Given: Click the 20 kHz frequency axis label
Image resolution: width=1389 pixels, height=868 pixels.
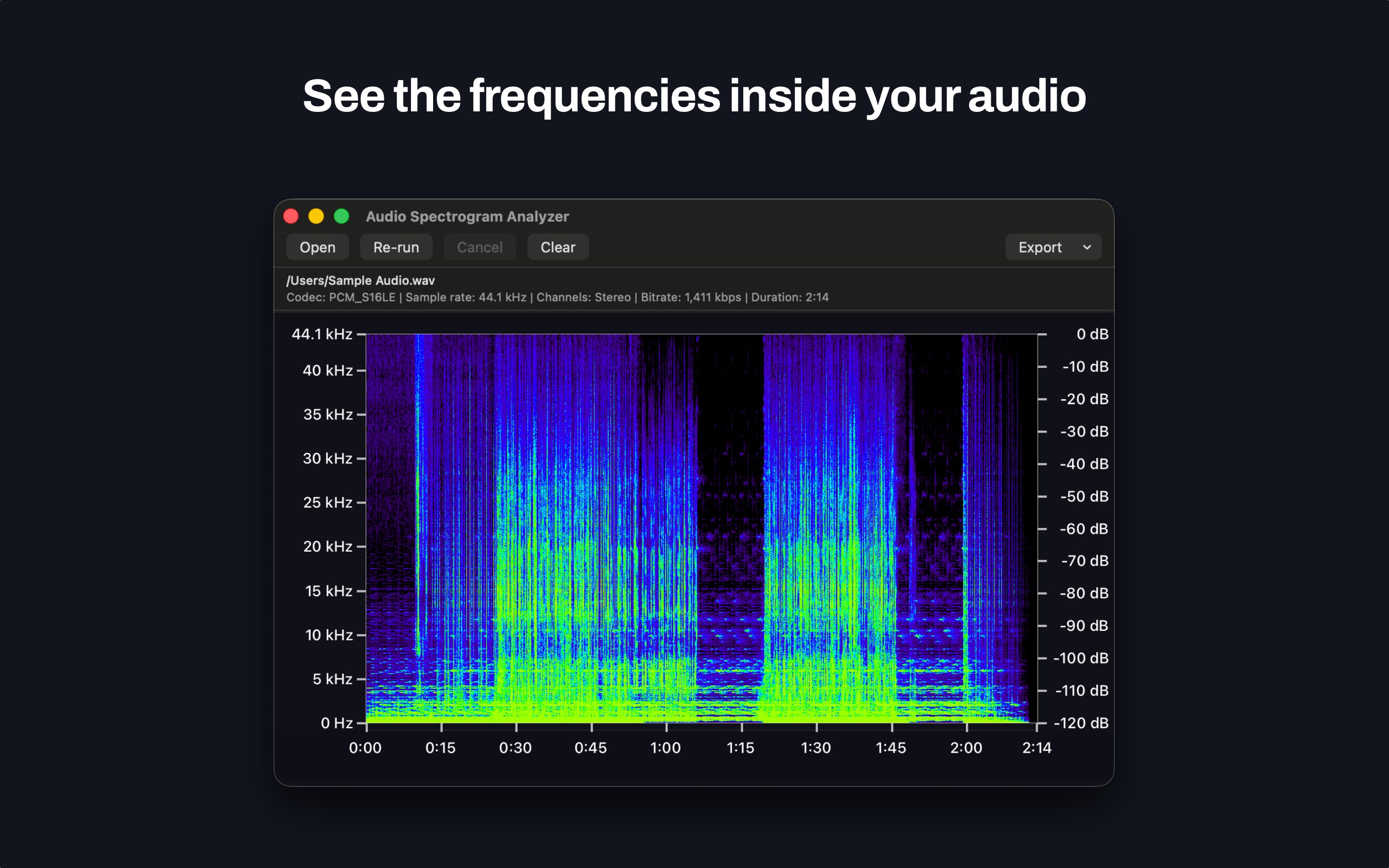Looking at the screenshot, I should 328,546.
